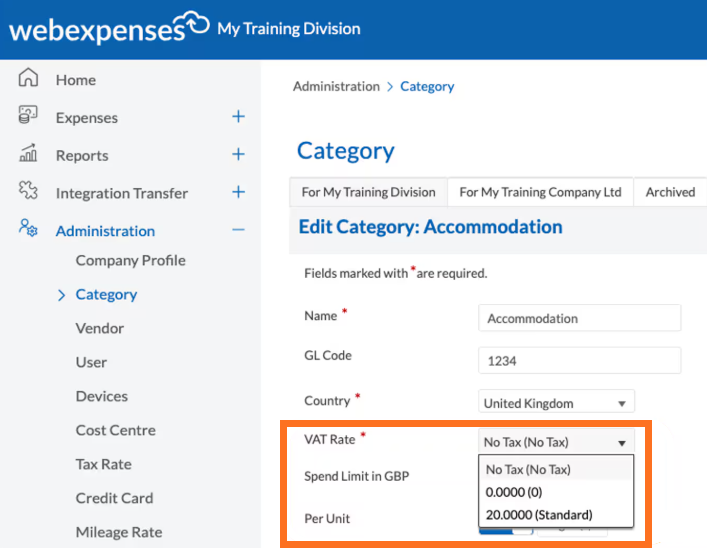Select the Category submenu item
The height and width of the screenshot is (548, 707).
106,295
